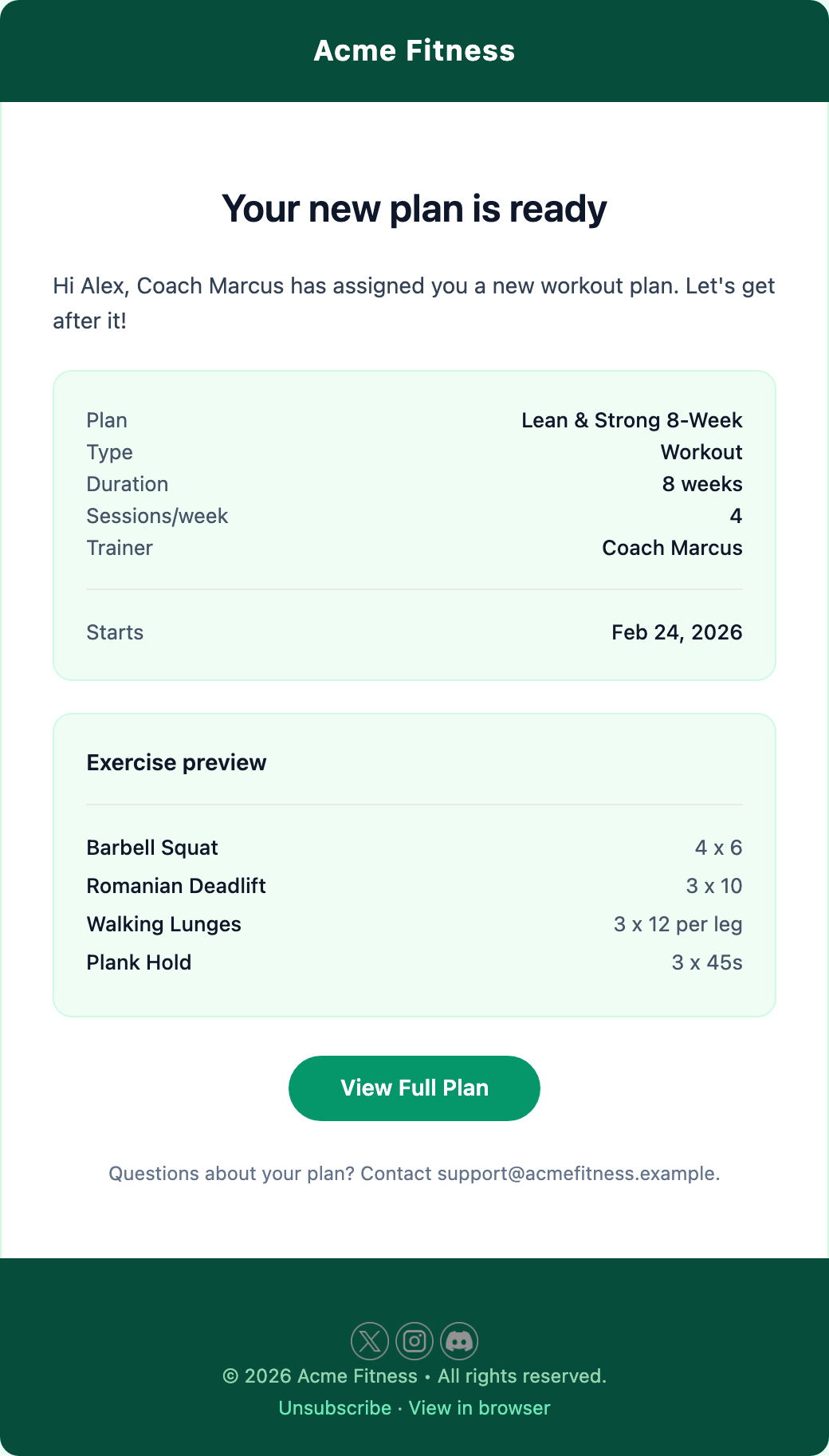Click the Exercise preview section title
Image resolution: width=829 pixels, height=1456 pixels.
click(176, 762)
